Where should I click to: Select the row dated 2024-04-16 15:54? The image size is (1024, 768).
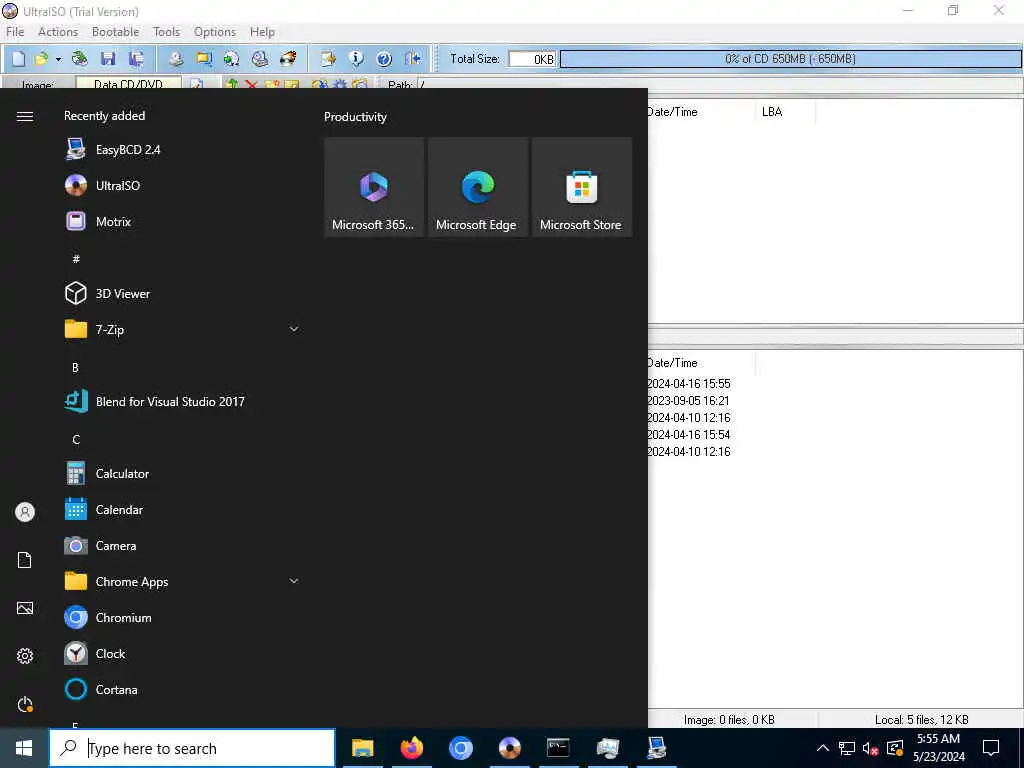click(x=688, y=435)
